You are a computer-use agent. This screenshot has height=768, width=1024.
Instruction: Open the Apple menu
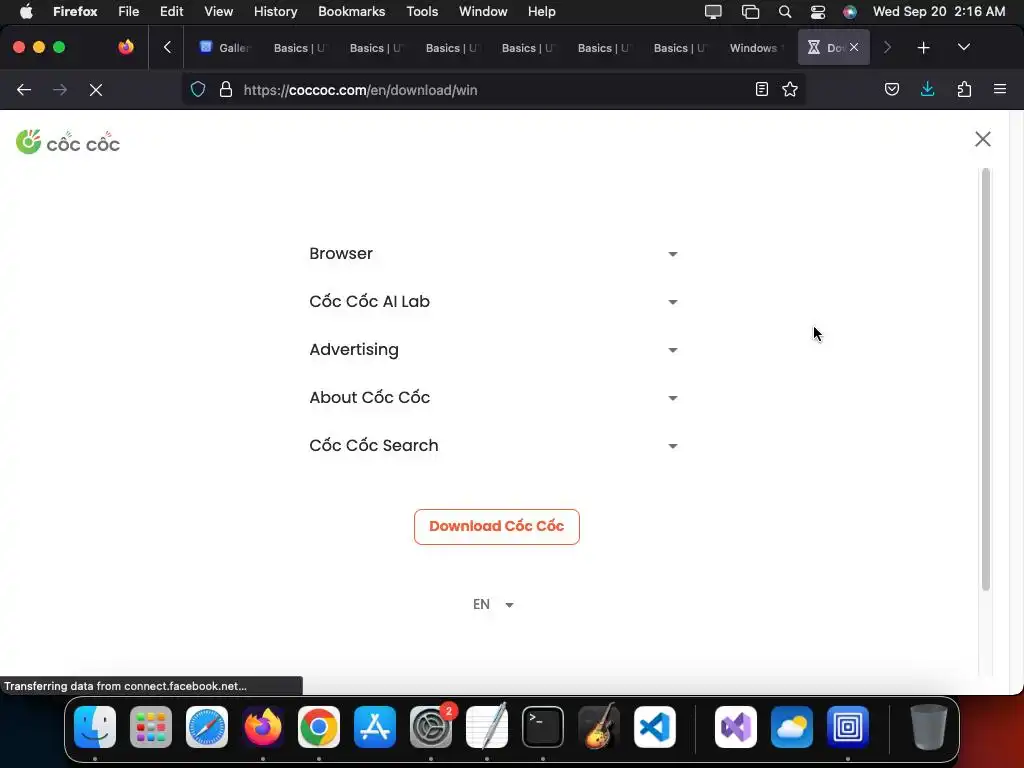26,12
